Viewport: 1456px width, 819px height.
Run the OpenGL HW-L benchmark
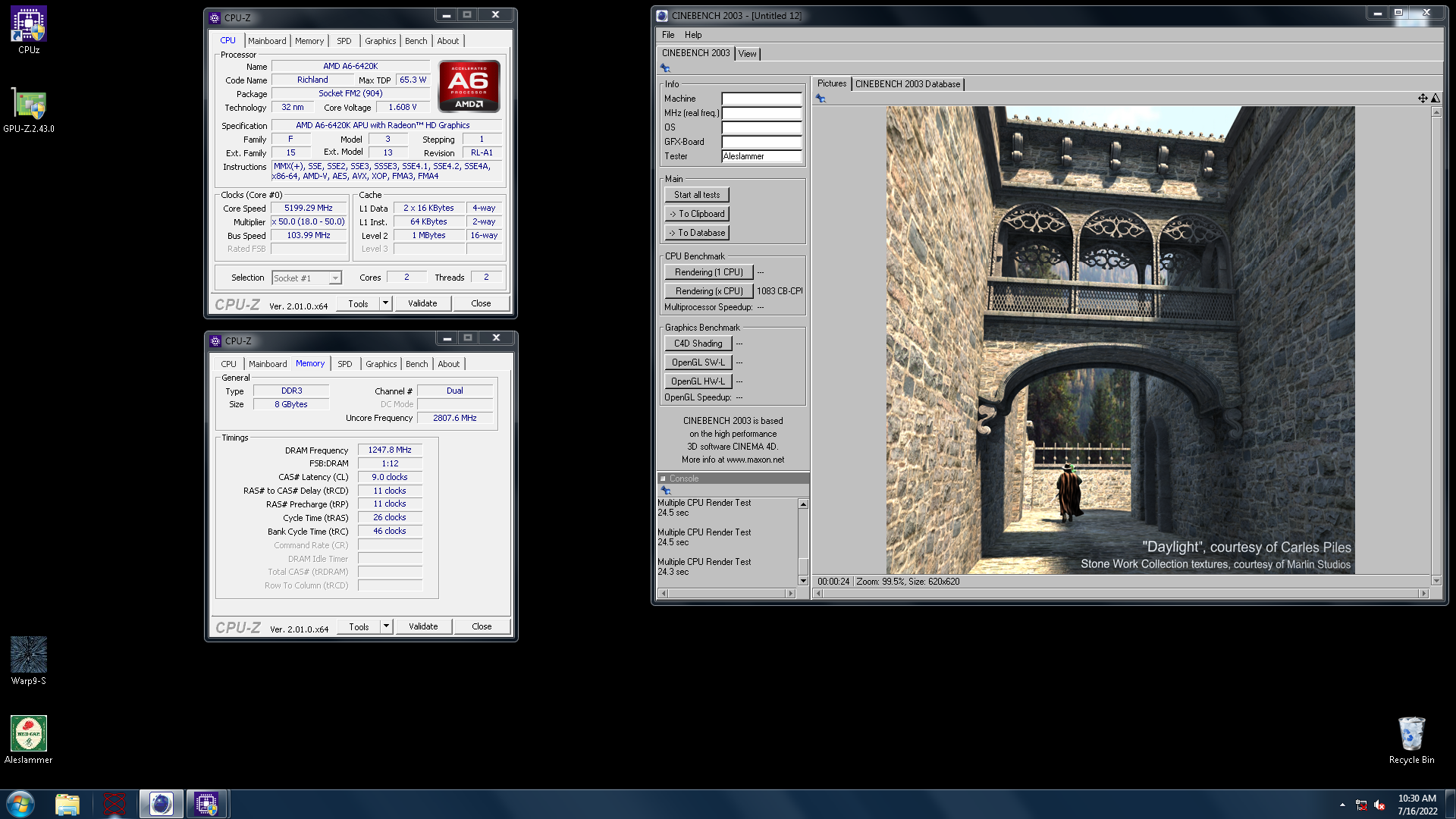(x=698, y=381)
